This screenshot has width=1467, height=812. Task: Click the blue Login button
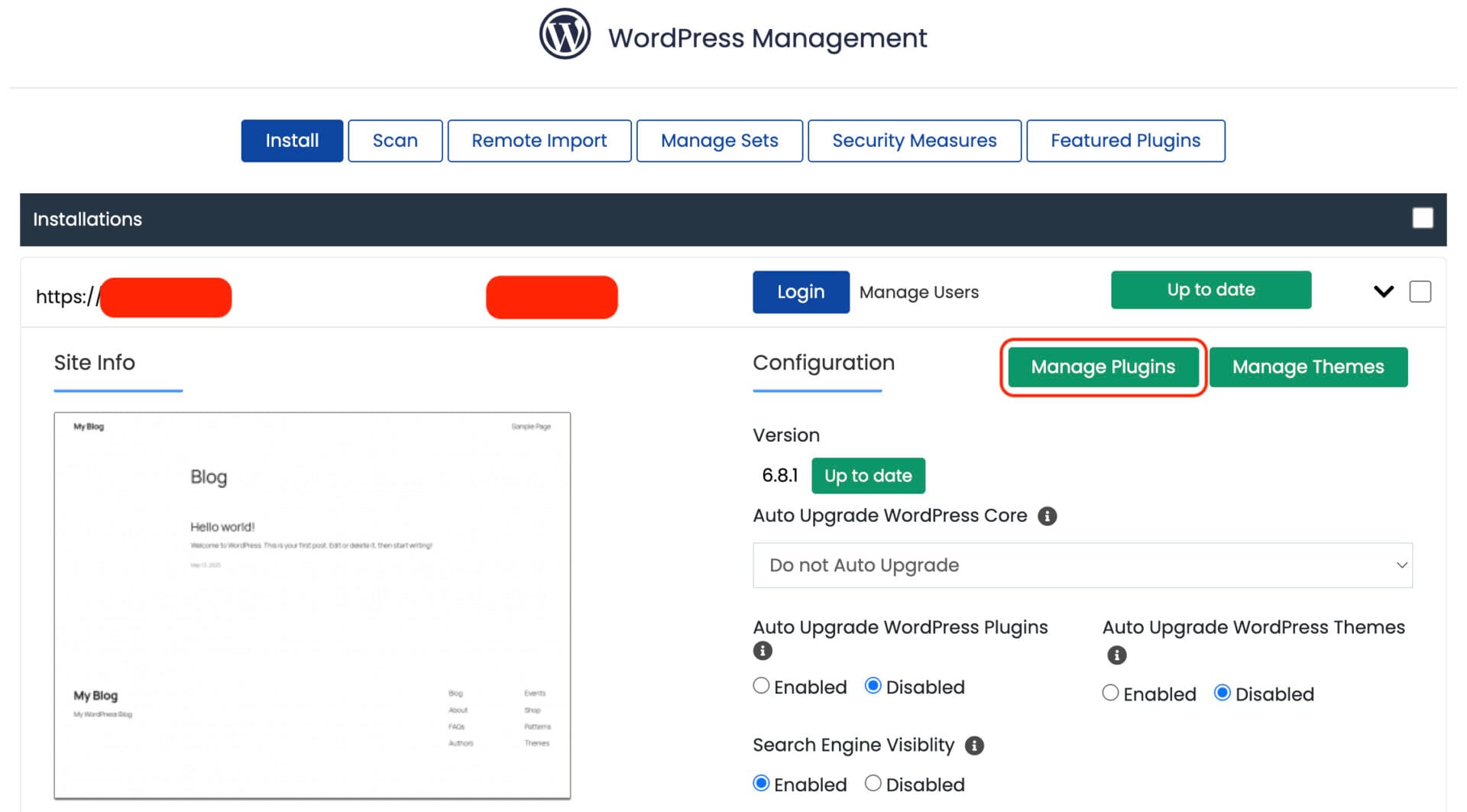point(800,292)
